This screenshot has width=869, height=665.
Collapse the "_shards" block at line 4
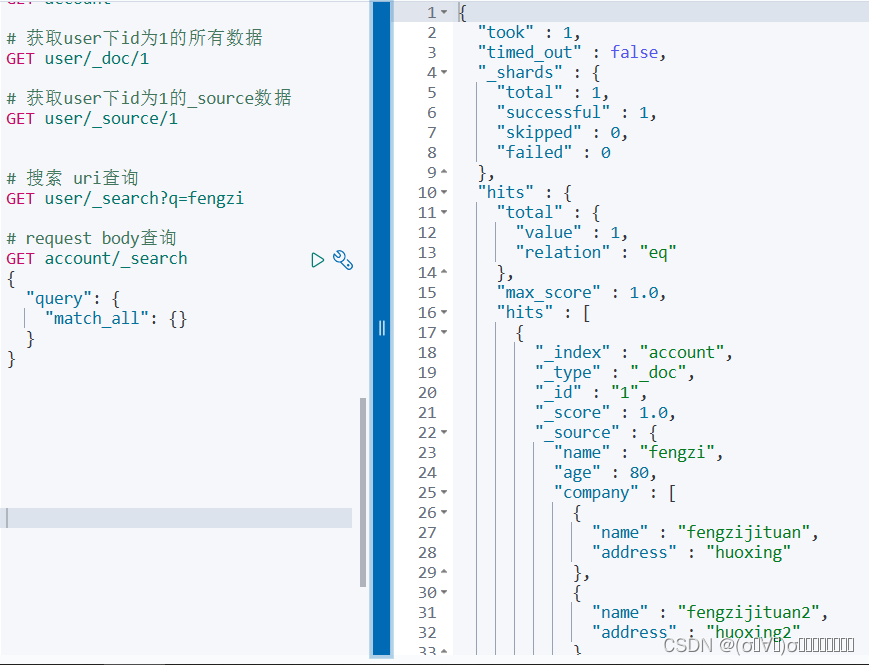pyautogui.click(x=444, y=72)
